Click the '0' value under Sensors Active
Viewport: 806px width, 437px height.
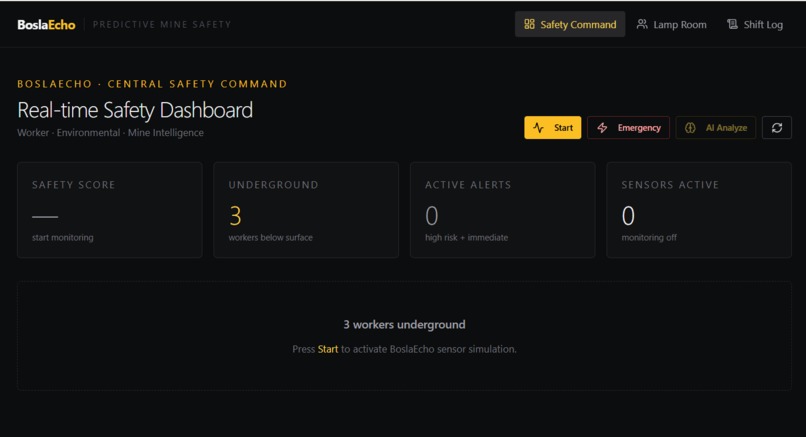pyautogui.click(x=628, y=216)
